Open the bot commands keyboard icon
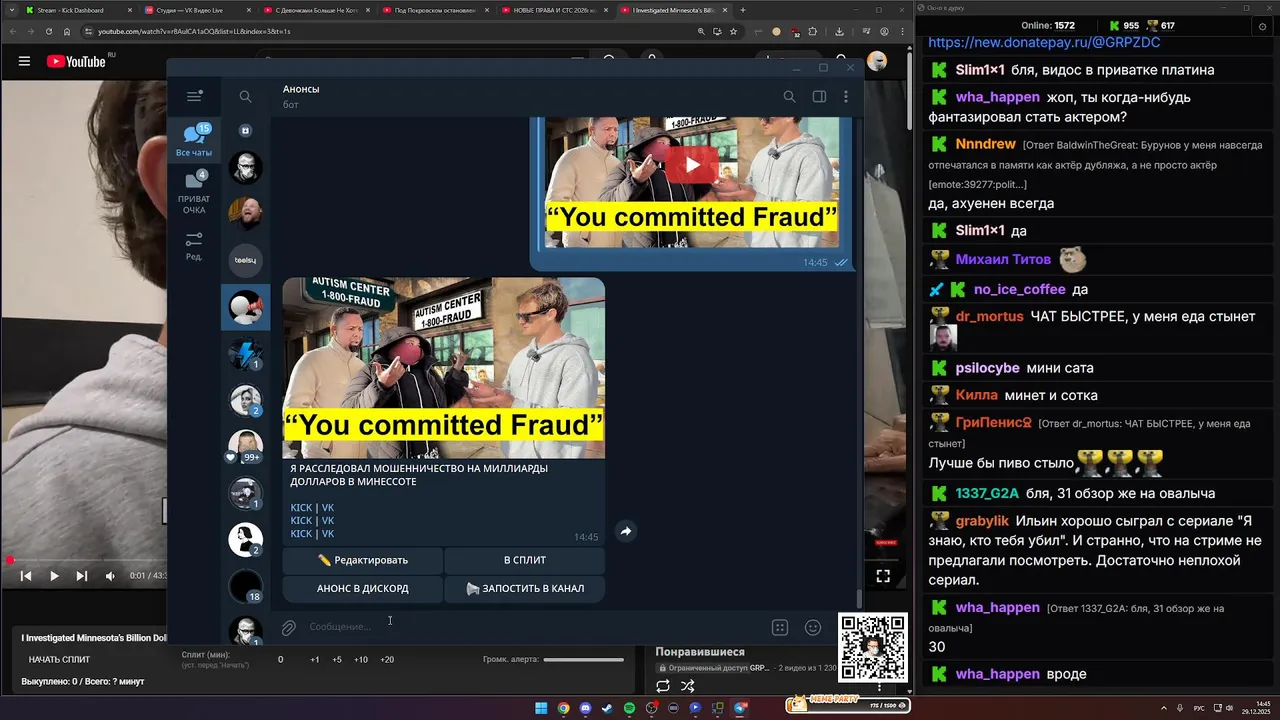The width and height of the screenshot is (1280, 720). pyautogui.click(x=780, y=627)
